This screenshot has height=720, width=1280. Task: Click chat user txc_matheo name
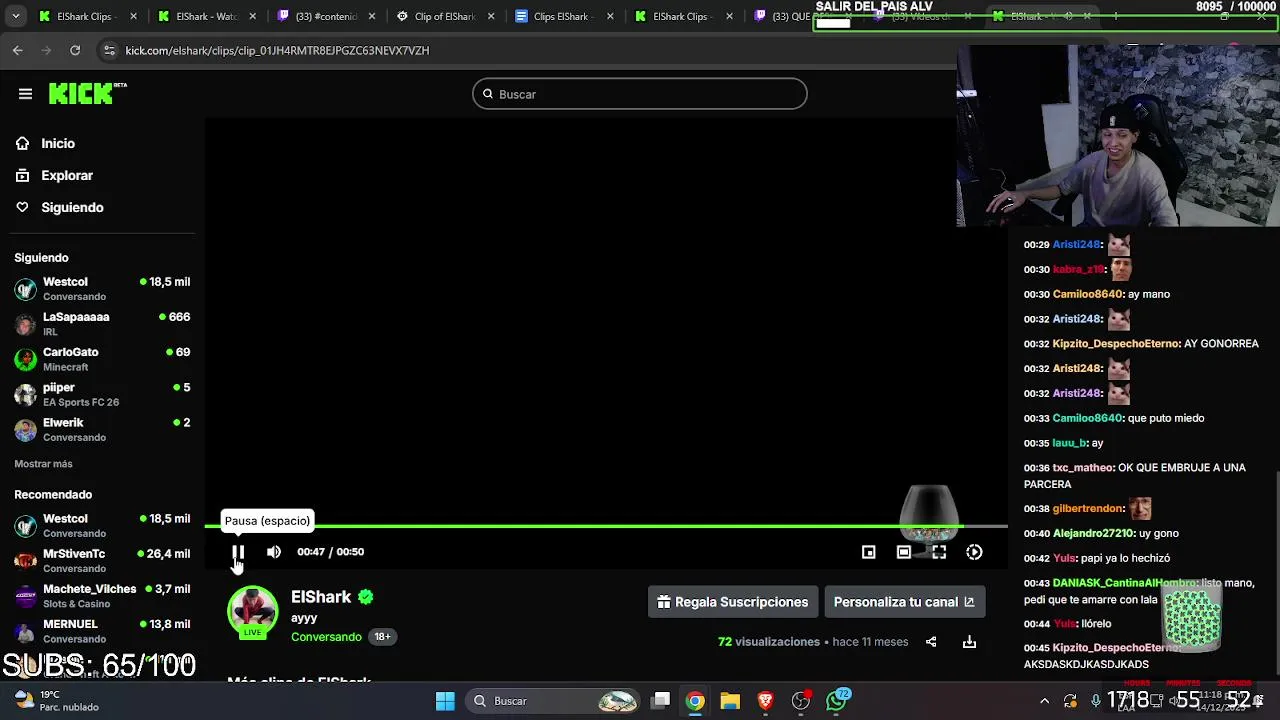pyautogui.click(x=1082, y=468)
